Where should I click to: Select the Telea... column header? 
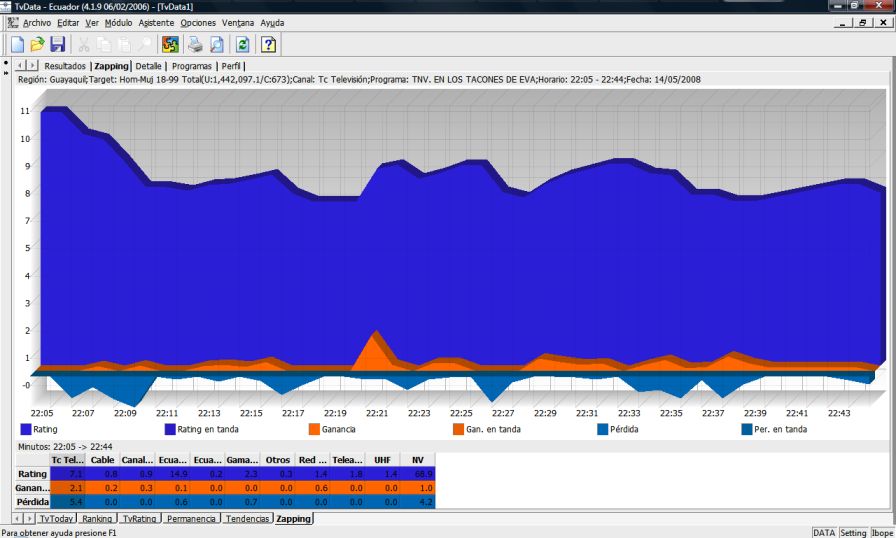347,460
